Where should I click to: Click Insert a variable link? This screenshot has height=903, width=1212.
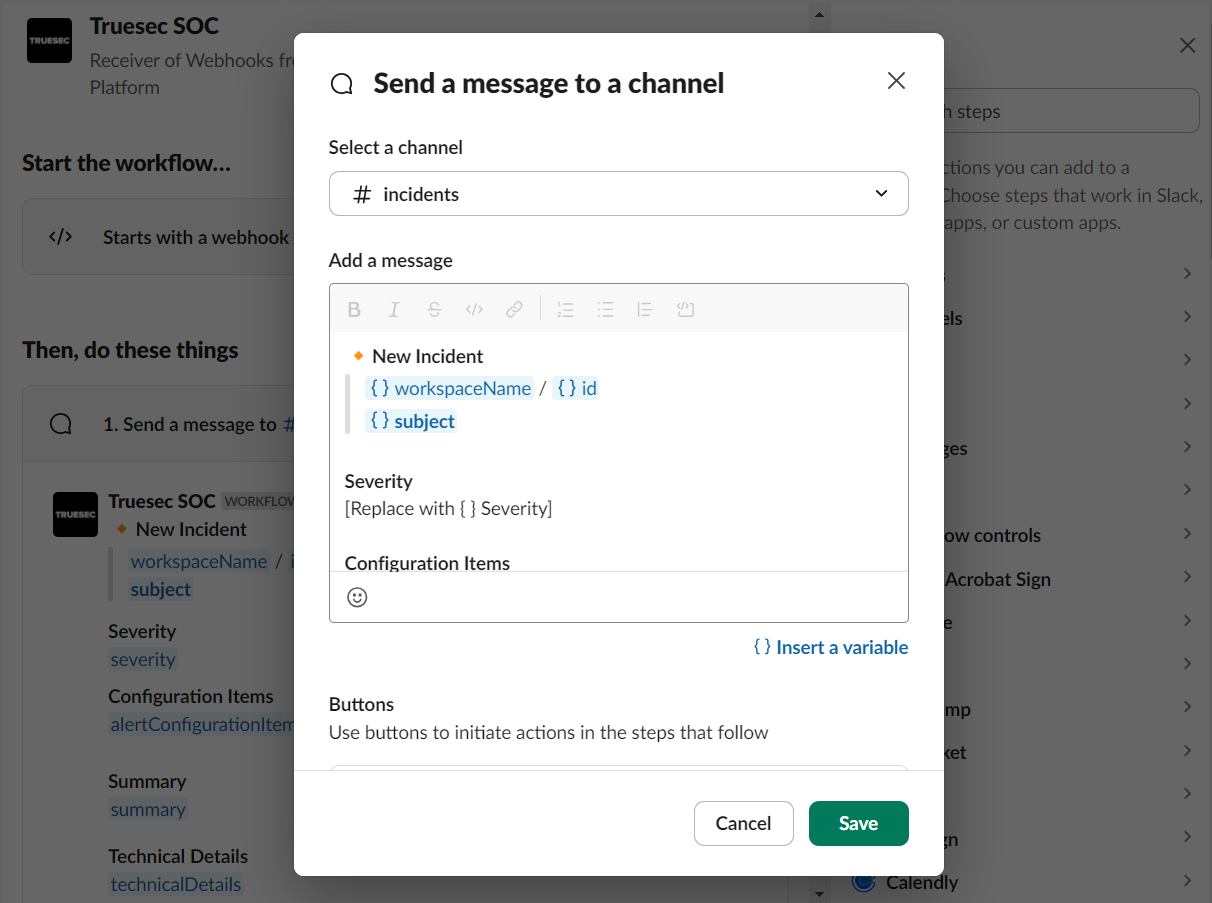click(x=830, y=647)
